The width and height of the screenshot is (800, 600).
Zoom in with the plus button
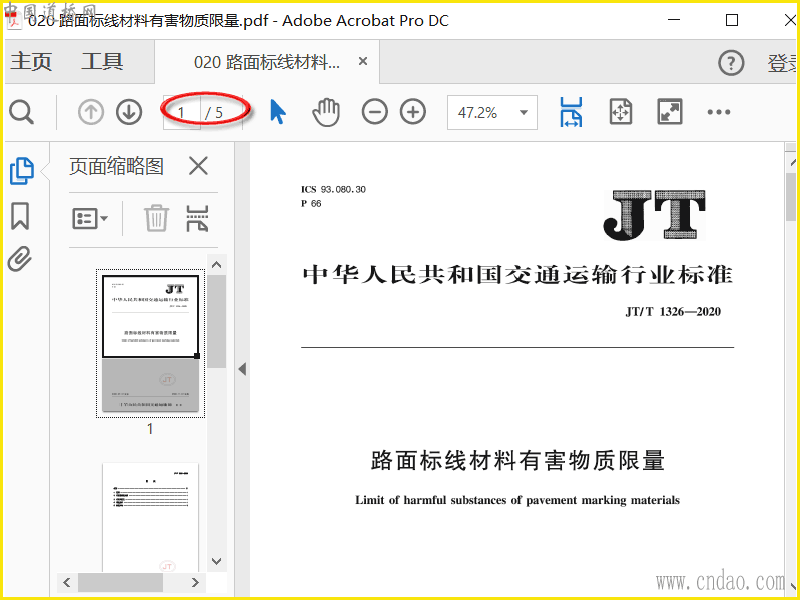[413, 112]
